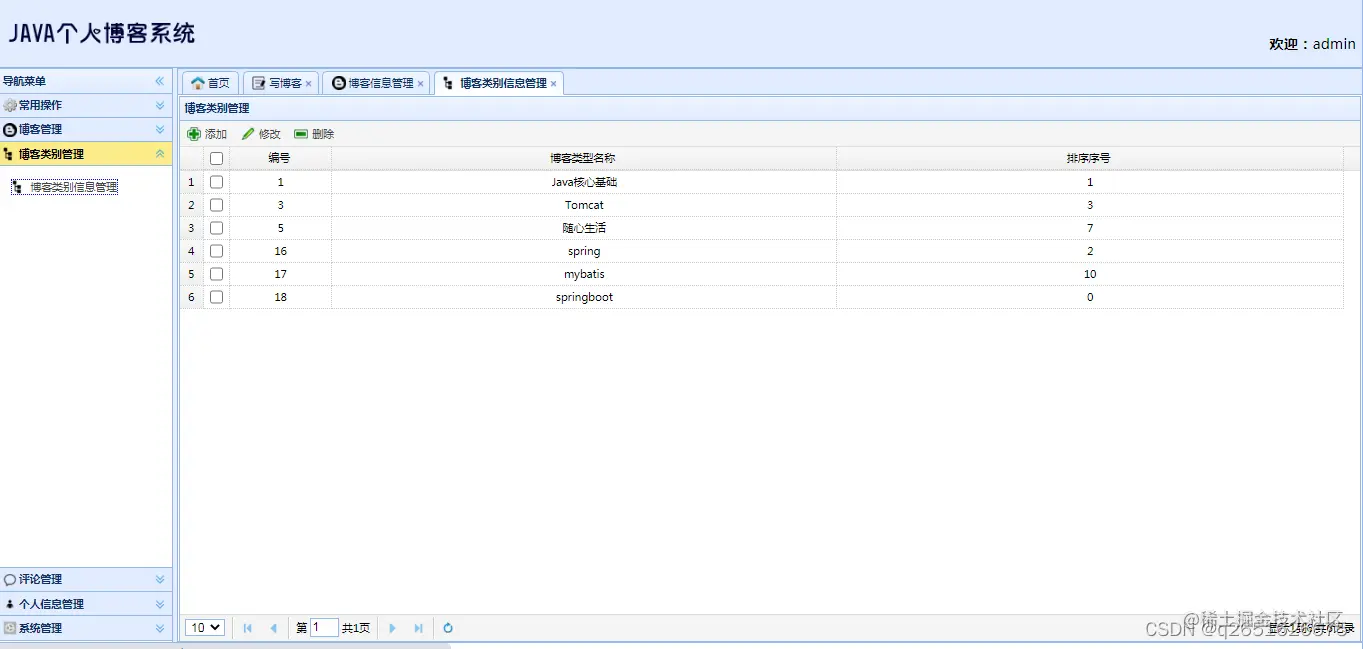Go to previous page arrow icon

tap(273, 628)
